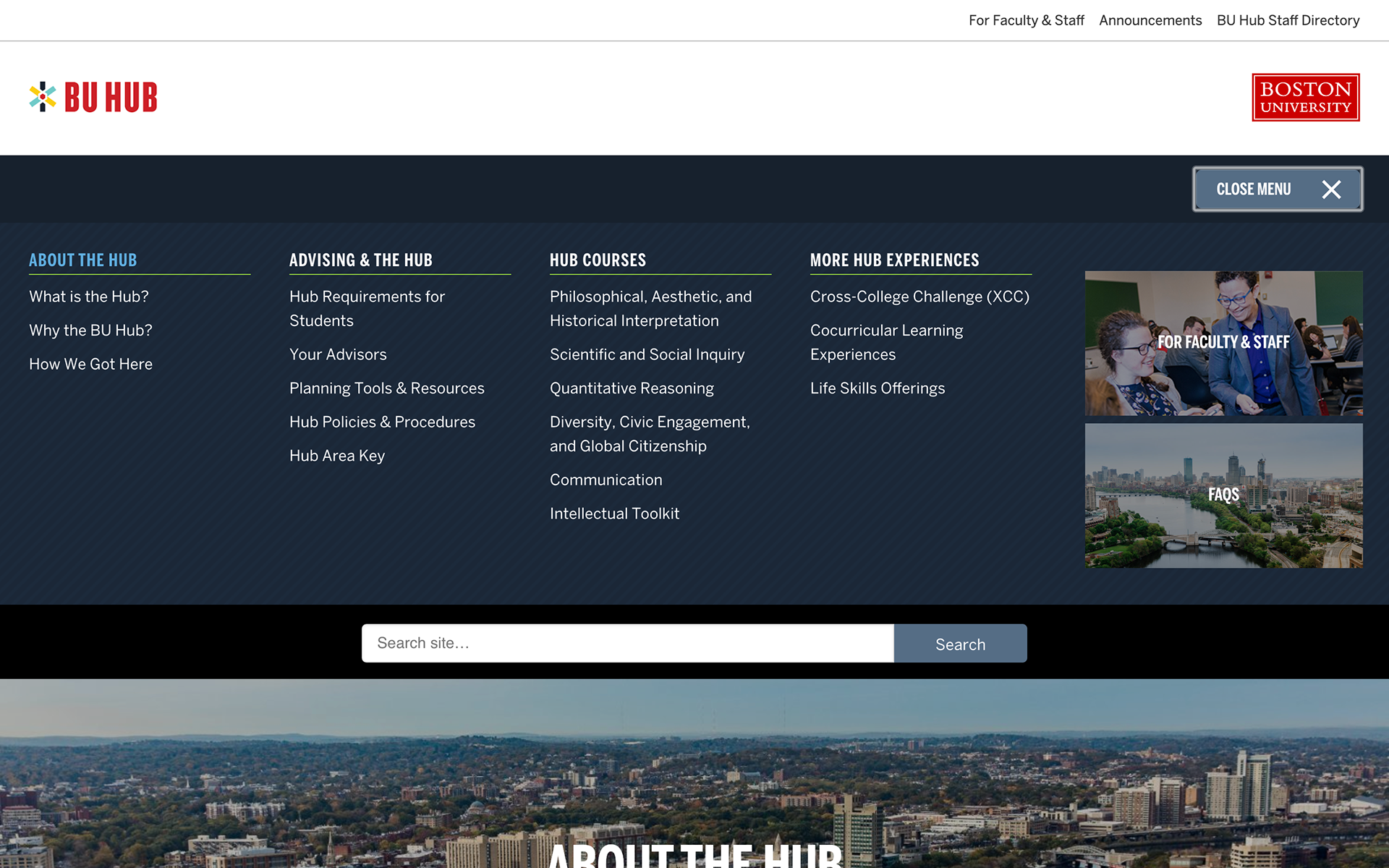
Task: Open More Hub Experiences heading
Action: point(895,260)
